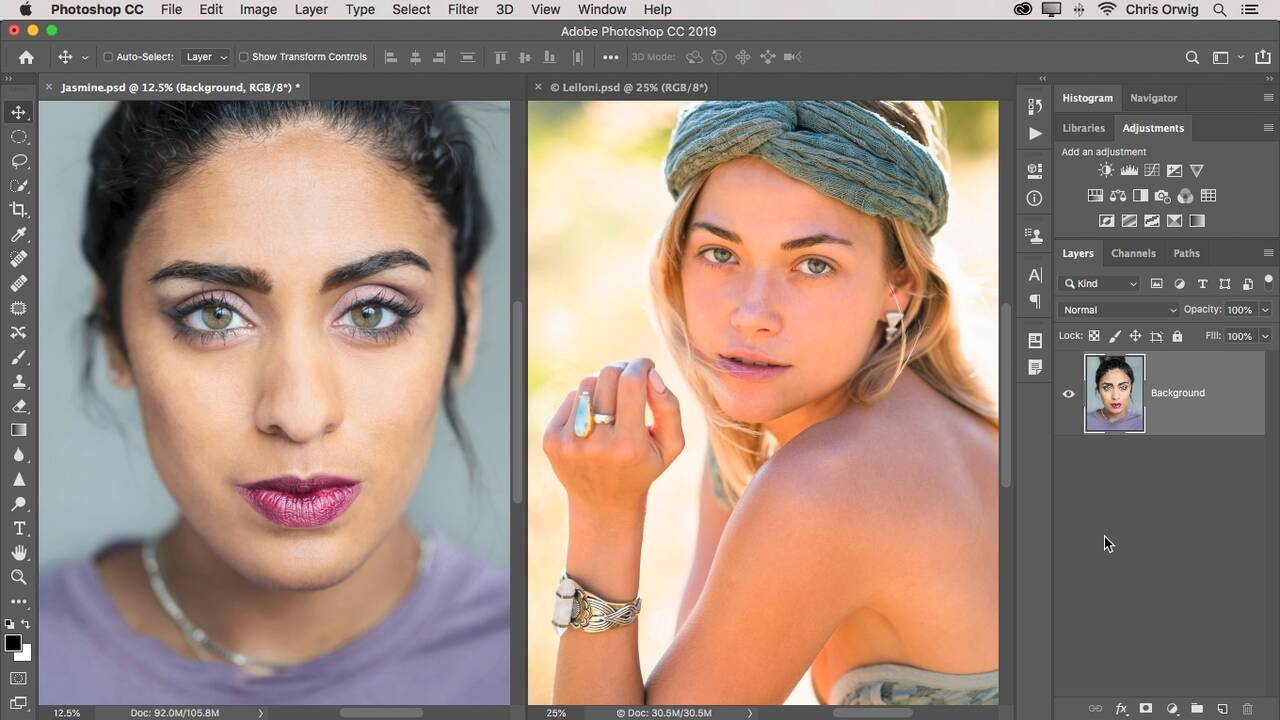Open the Normal blend mode dropdown
Image resolution: width=1280 pixels, height=720 pixels.
1120,310
